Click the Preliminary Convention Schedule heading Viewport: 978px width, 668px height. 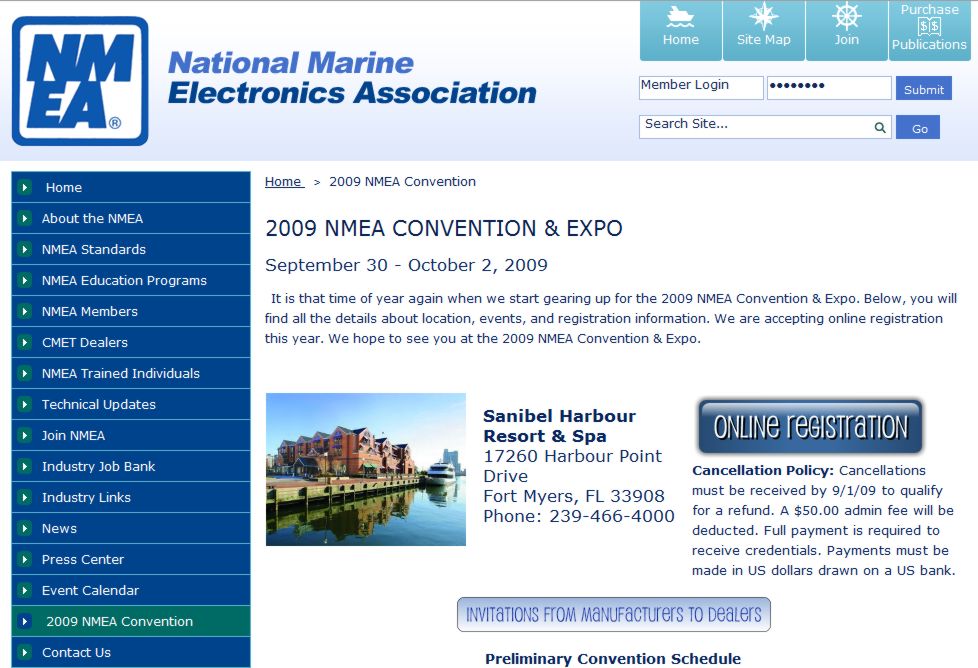click(613, 659)
